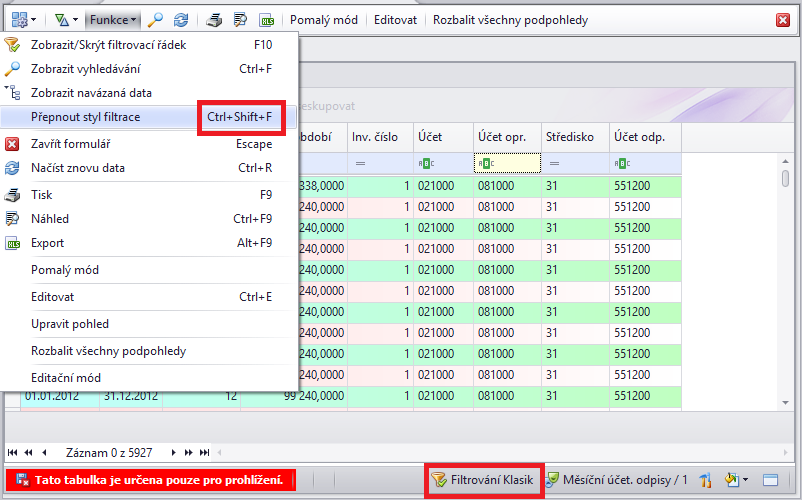Select Načíst znovu data menu item
The height and width of the screenshot is (500, 802).
tap(148, 168)
